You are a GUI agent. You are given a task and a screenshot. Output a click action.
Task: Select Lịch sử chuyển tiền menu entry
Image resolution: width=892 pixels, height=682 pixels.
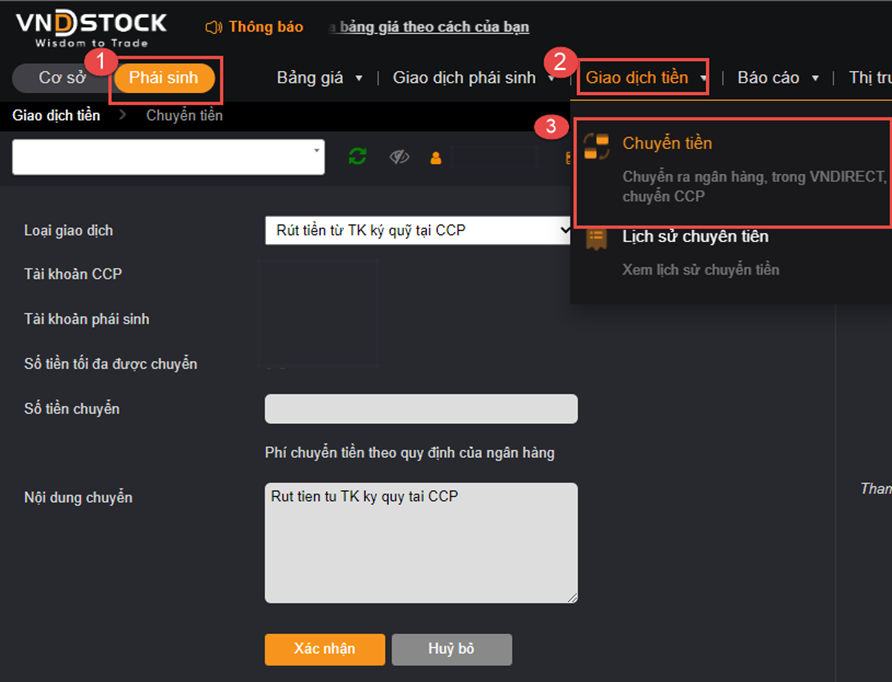coord(695,237)
